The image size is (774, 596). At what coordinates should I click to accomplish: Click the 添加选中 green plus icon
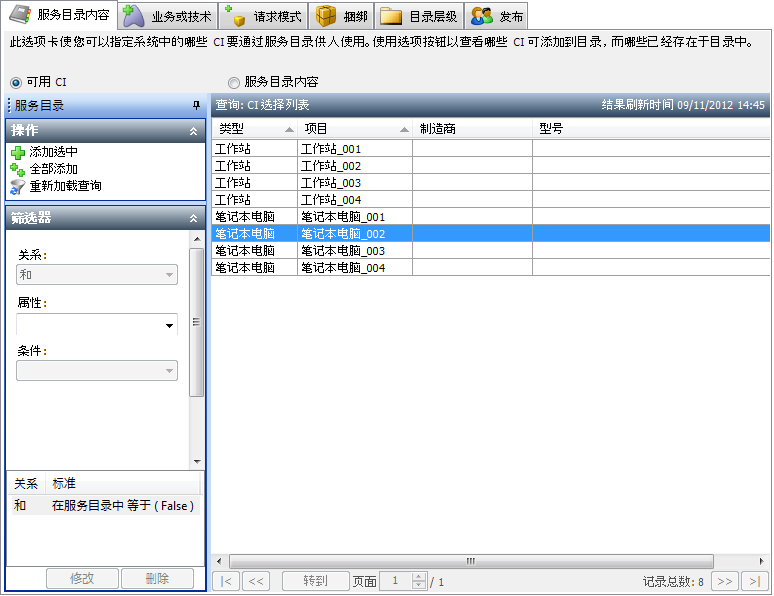pyautogui.click(x=17, y=152)
